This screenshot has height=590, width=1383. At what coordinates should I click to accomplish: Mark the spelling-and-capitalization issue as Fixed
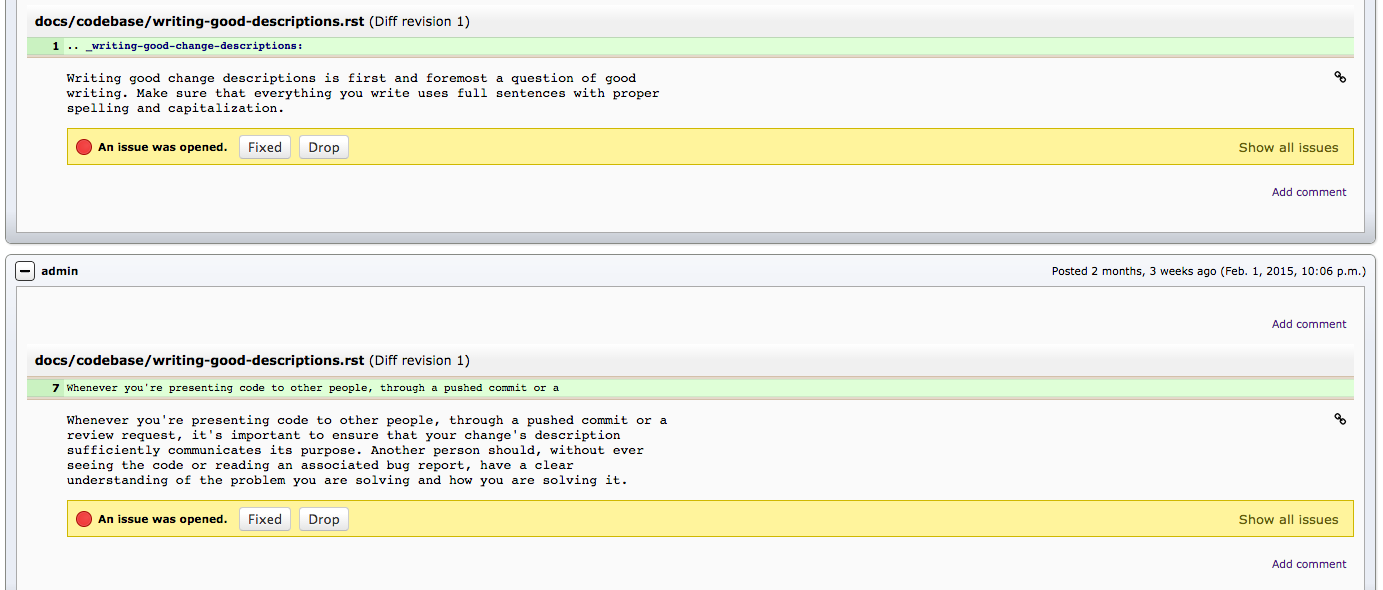[x=265, y=147]
